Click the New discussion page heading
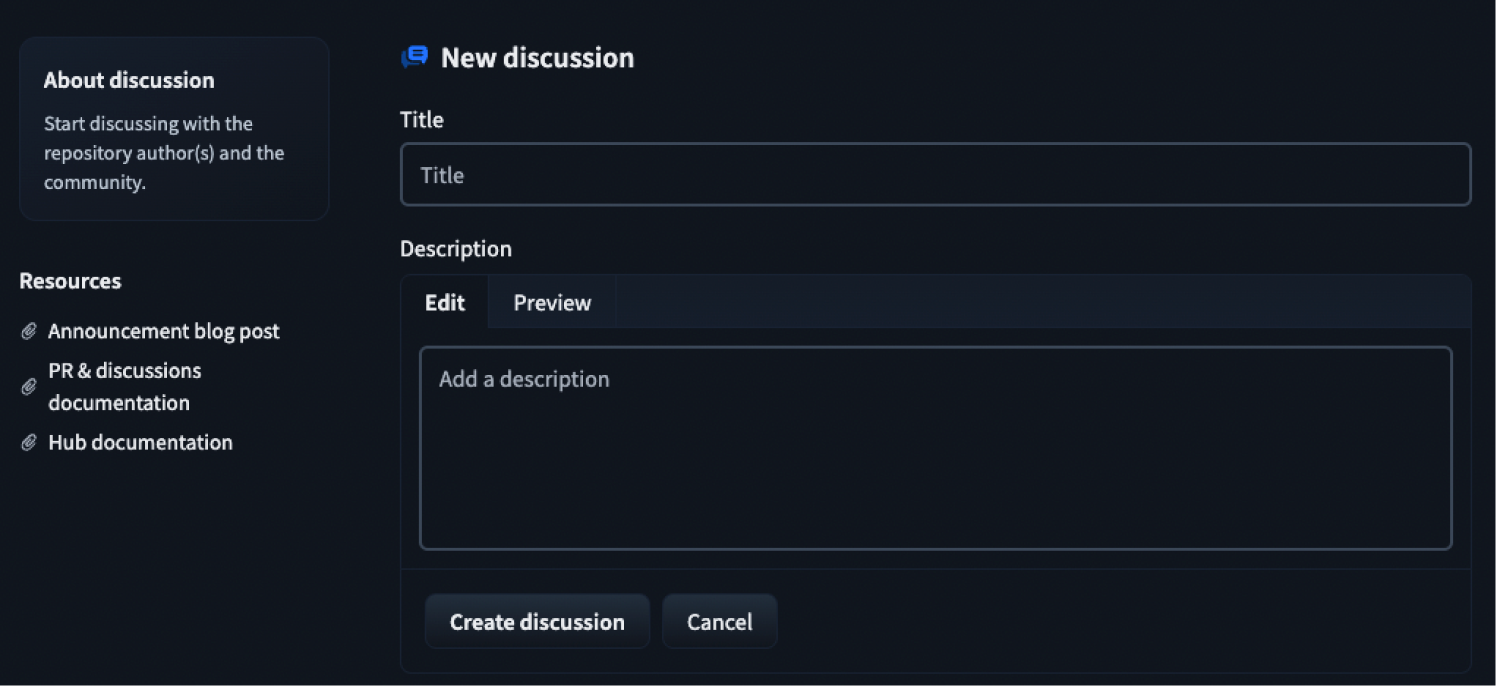Image resolution: width=1496 pixels, height=686 pixels. point(537,57)
